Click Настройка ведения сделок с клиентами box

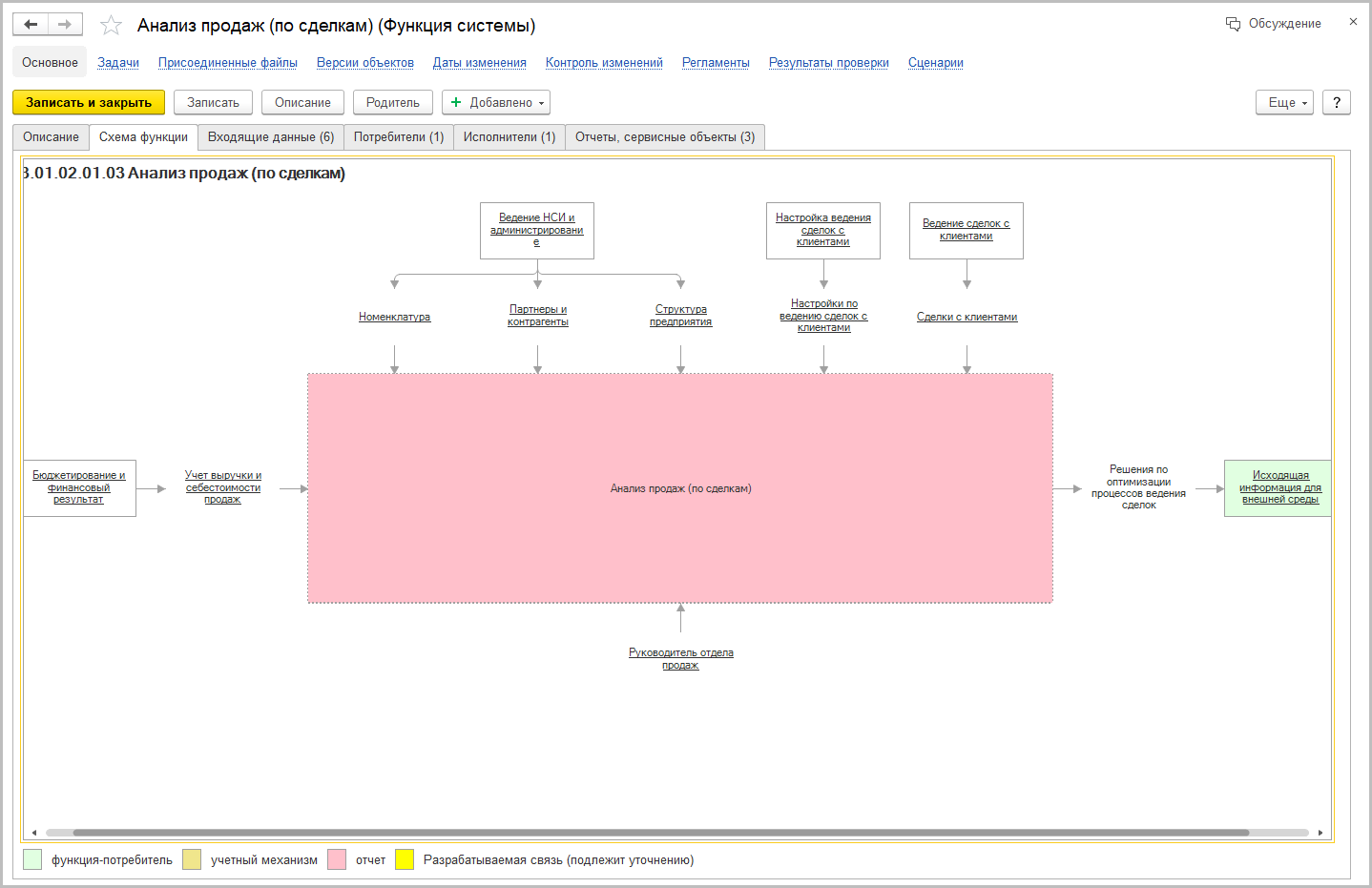point(823,230)
